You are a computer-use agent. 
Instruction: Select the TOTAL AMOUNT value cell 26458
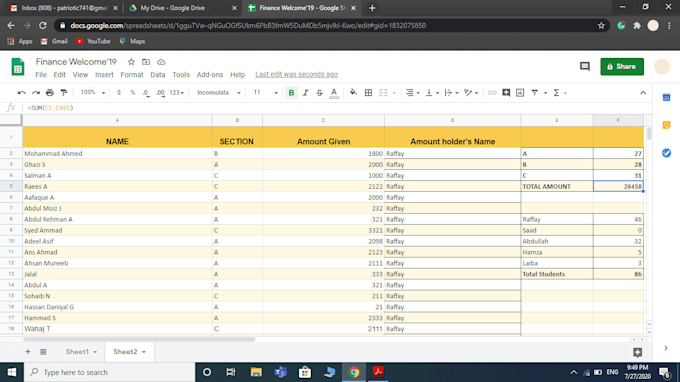[618, 186]
